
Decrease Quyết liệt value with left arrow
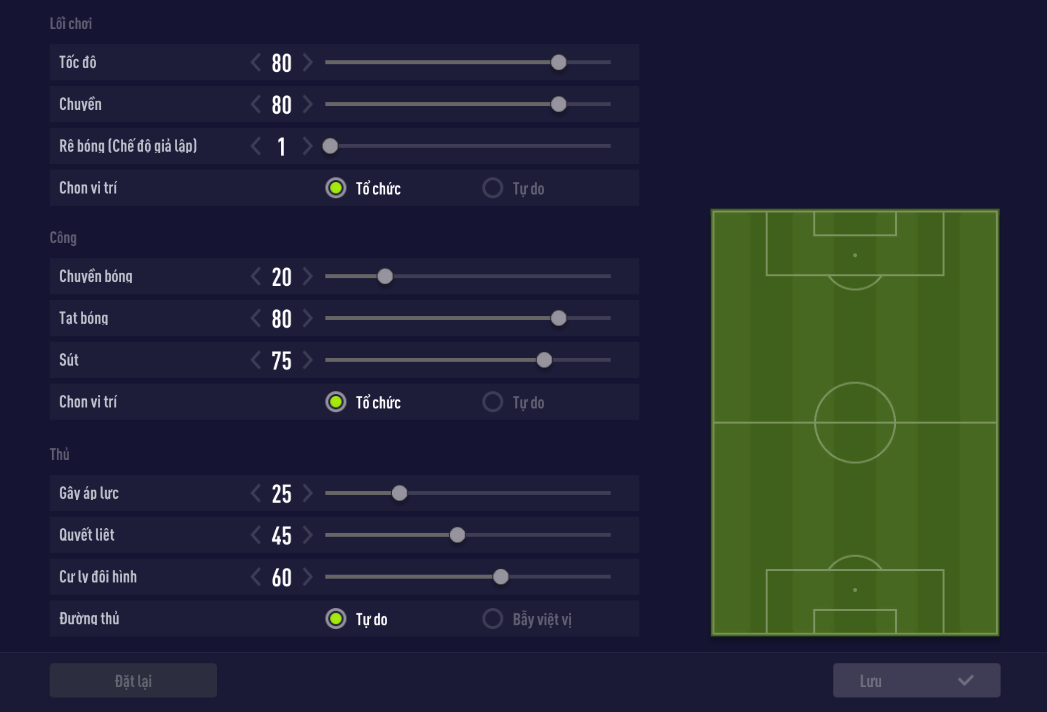pos(256,536)
